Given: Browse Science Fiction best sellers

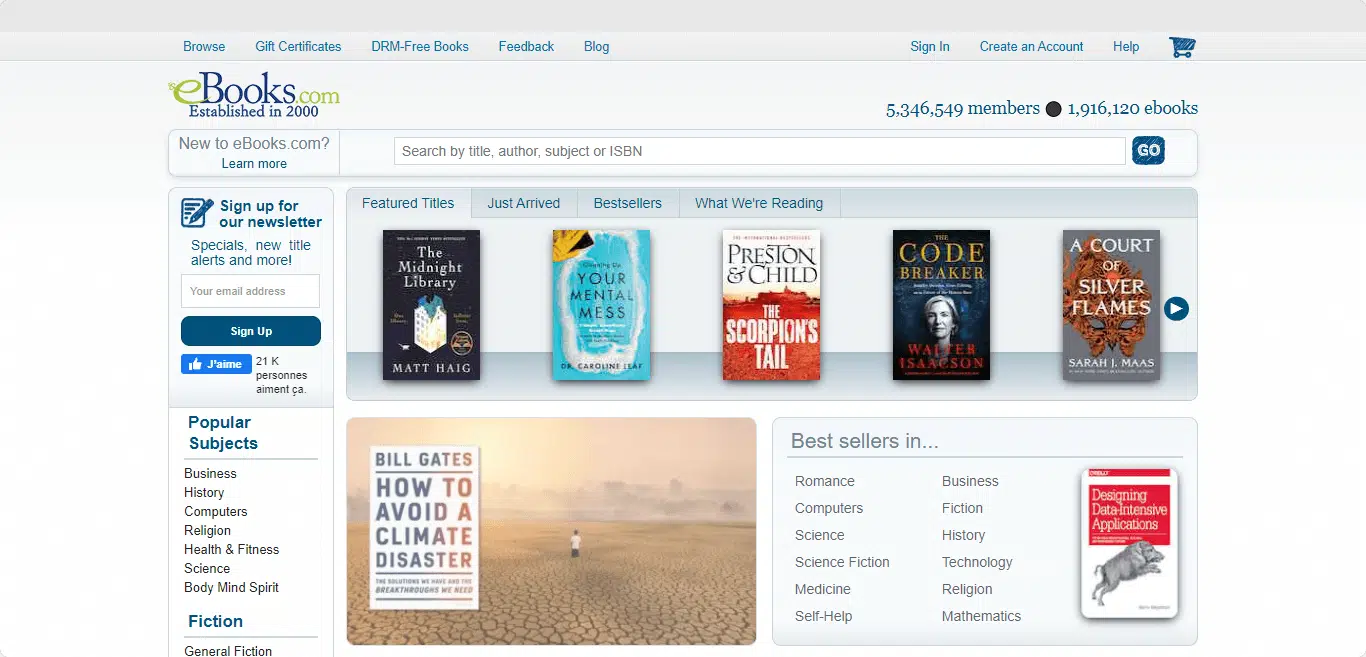Looking at the screenshot, I should point(841,562).
